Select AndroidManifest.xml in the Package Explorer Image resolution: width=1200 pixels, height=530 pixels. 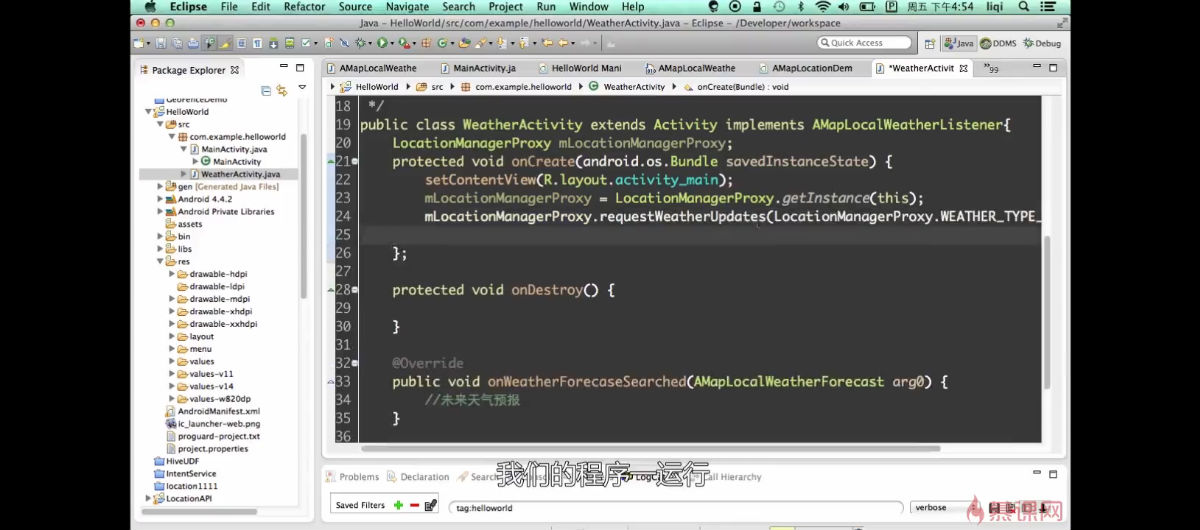212,411
